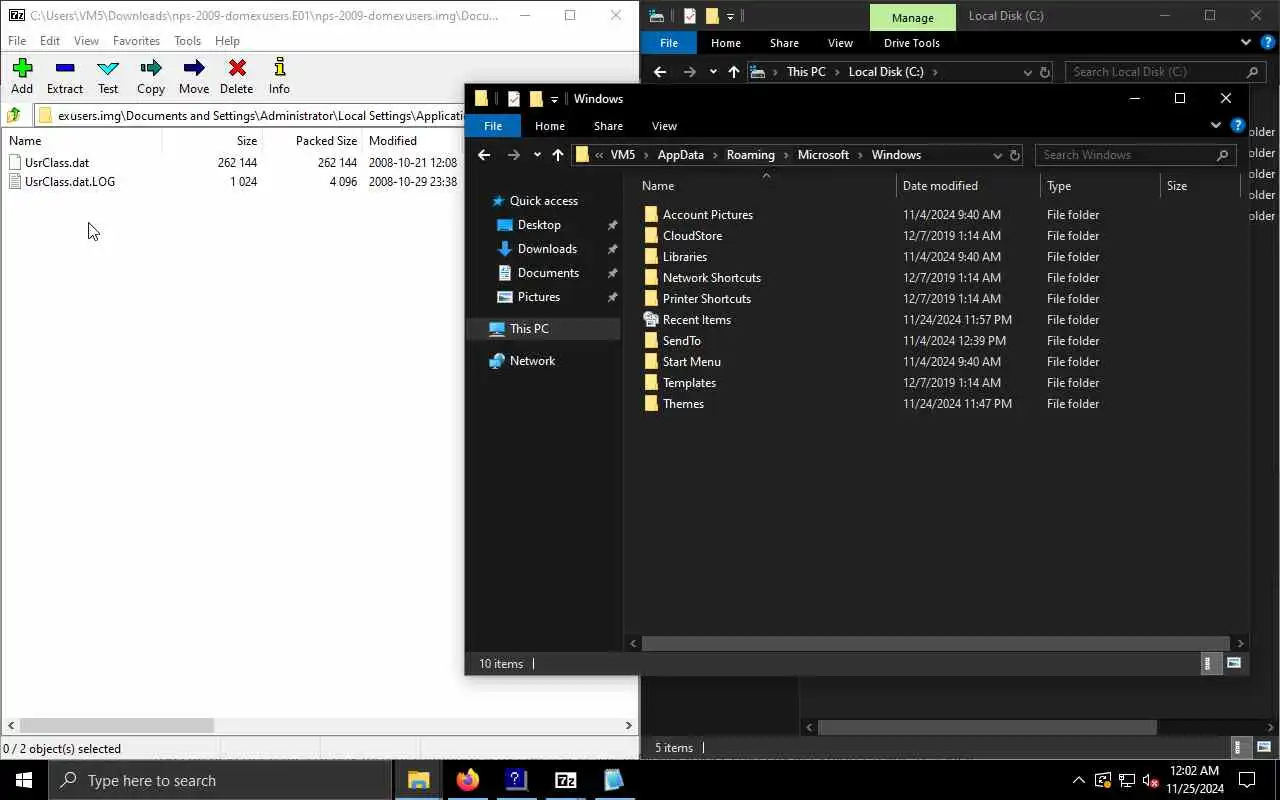1280x800 pixels.
Task: Refresh the Windows folder view
Action: [1015, 155]
